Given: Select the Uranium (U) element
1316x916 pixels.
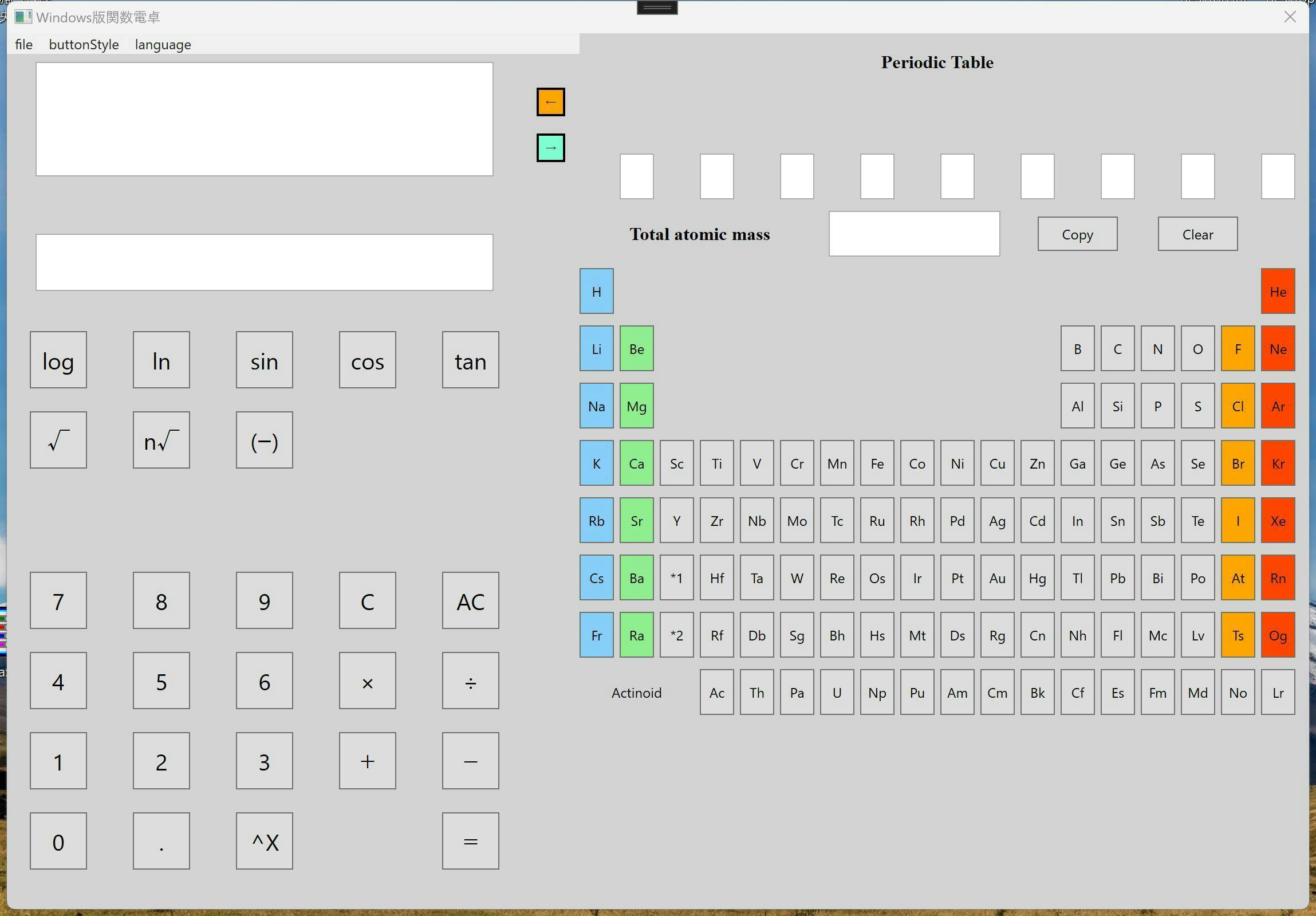Looking at the screenshot, I should tap(837, 693).
